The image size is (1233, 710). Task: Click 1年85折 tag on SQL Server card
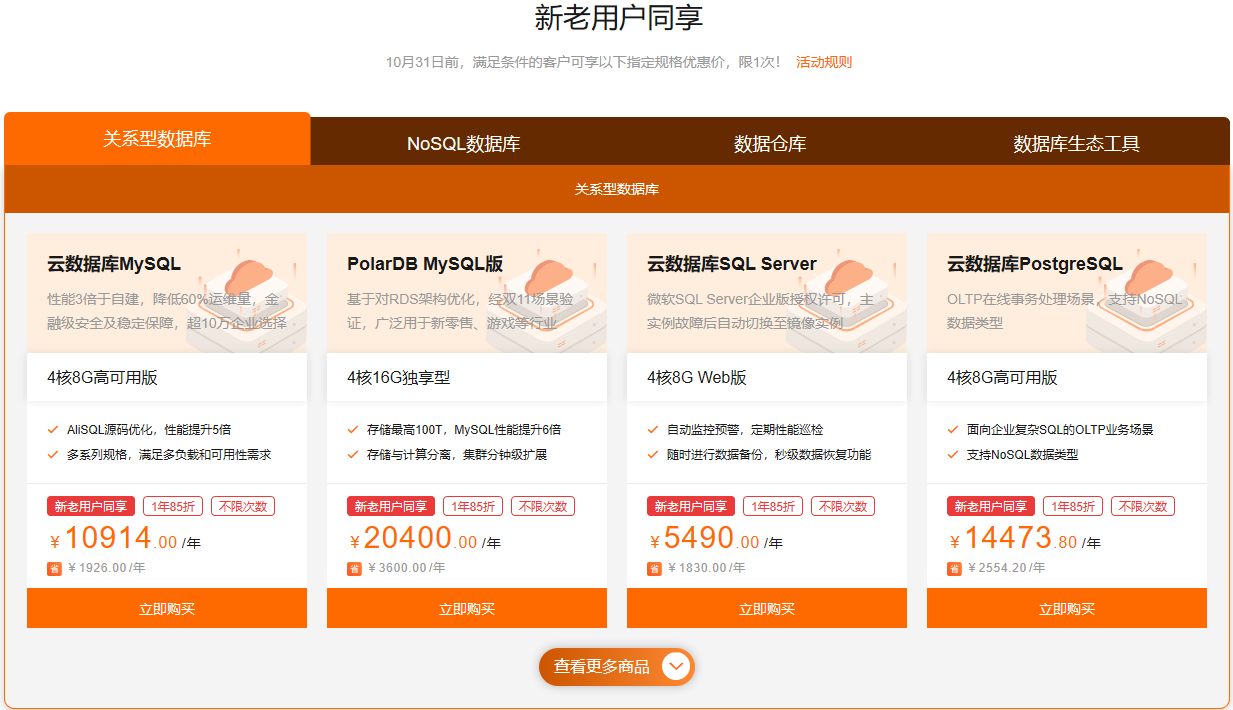773,506
